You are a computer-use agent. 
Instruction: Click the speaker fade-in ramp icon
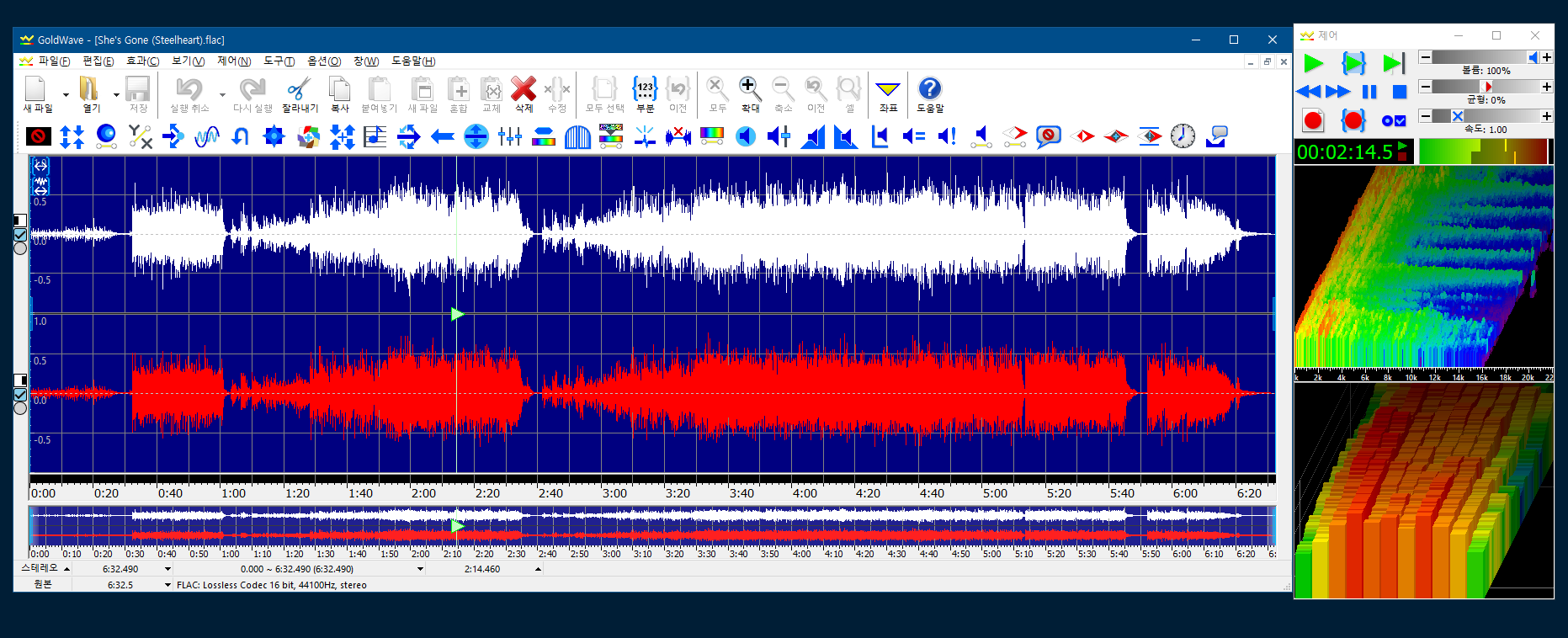(x=813, y=136)
